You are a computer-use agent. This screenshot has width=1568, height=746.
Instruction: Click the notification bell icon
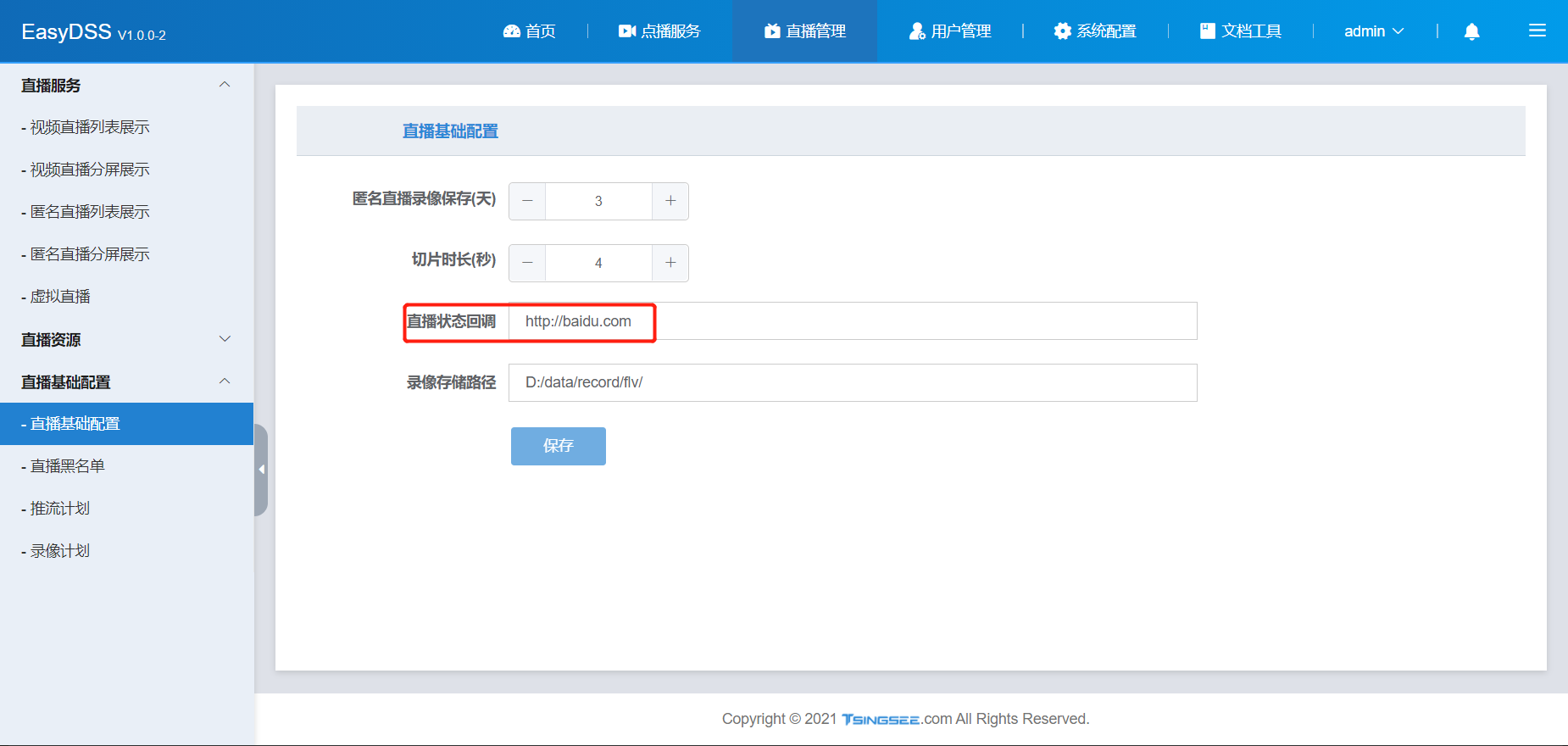[1472, 31]
